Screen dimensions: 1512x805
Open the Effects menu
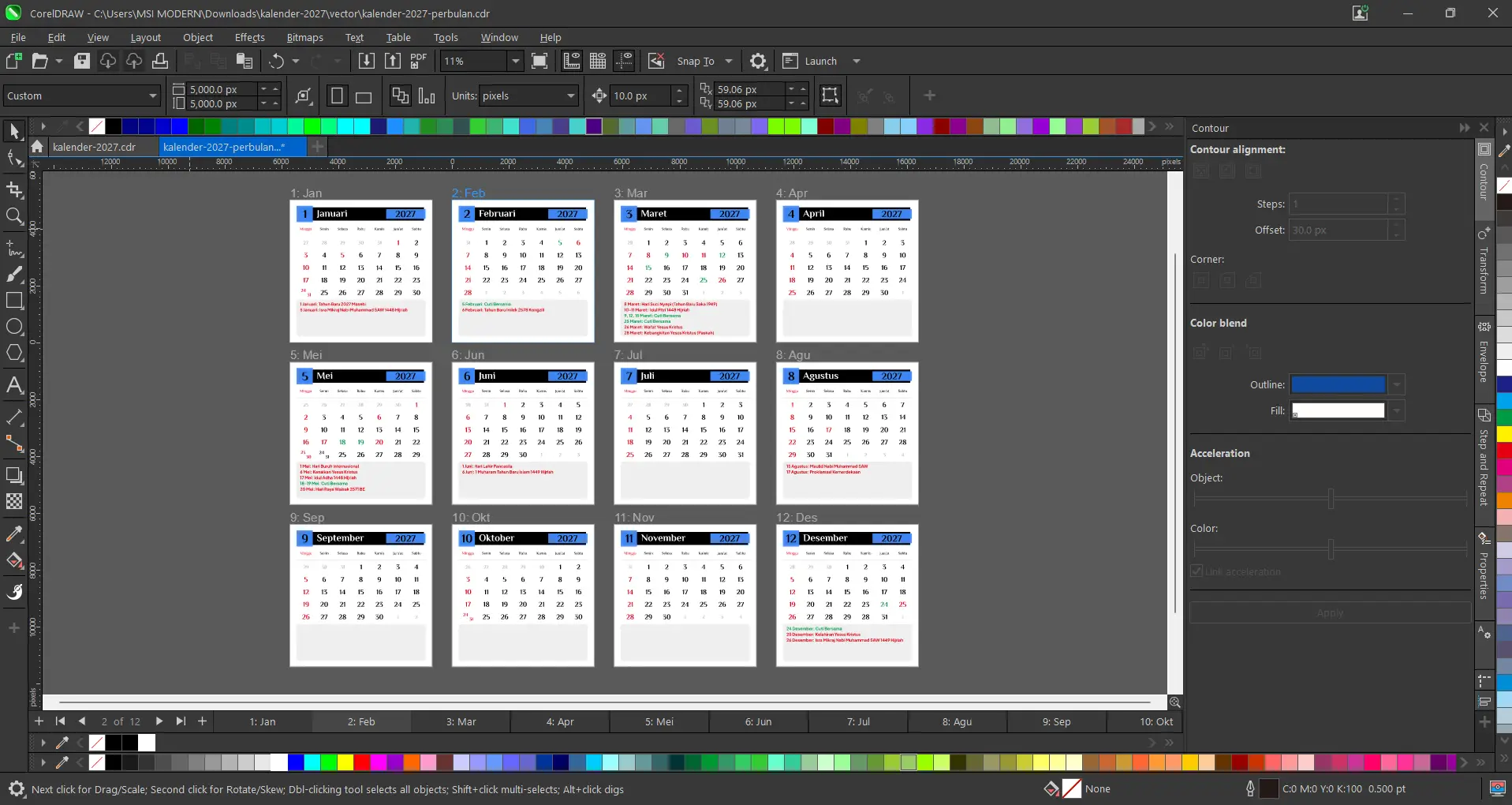click(249, 37)
